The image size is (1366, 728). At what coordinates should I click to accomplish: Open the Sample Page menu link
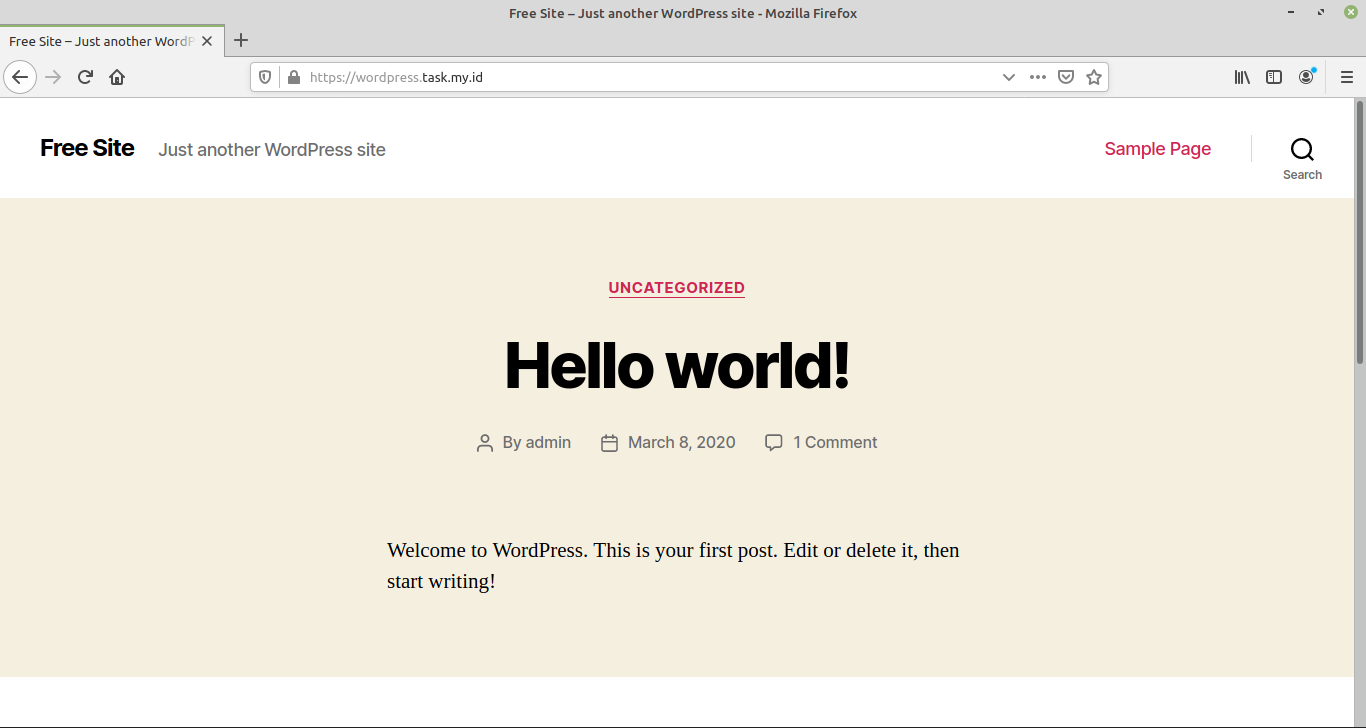[1158, 149]
